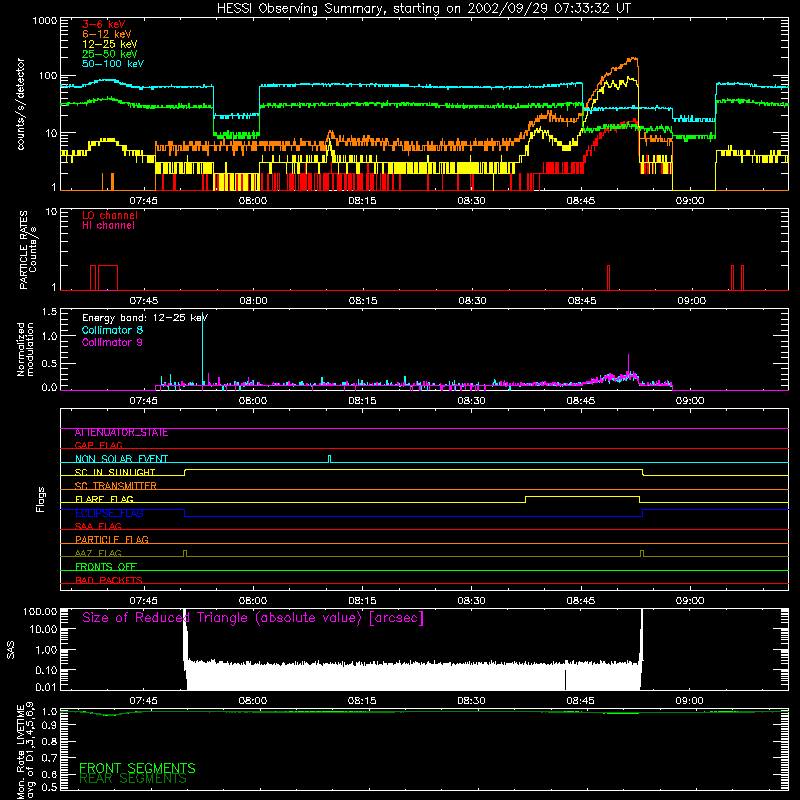Select the 25-50 keV legend label
Image resolution: width=800 pixels, height=800 pixels.
click(110, 54)
